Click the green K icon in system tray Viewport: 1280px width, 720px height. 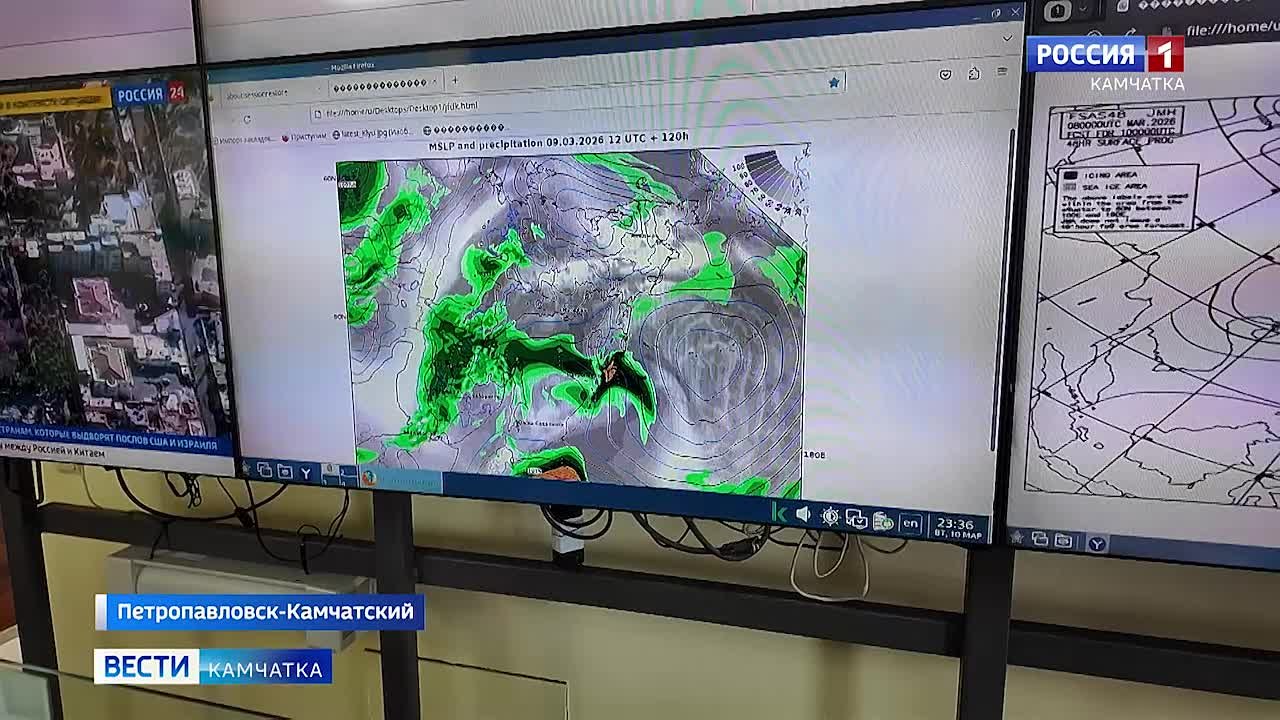[779, 513]
